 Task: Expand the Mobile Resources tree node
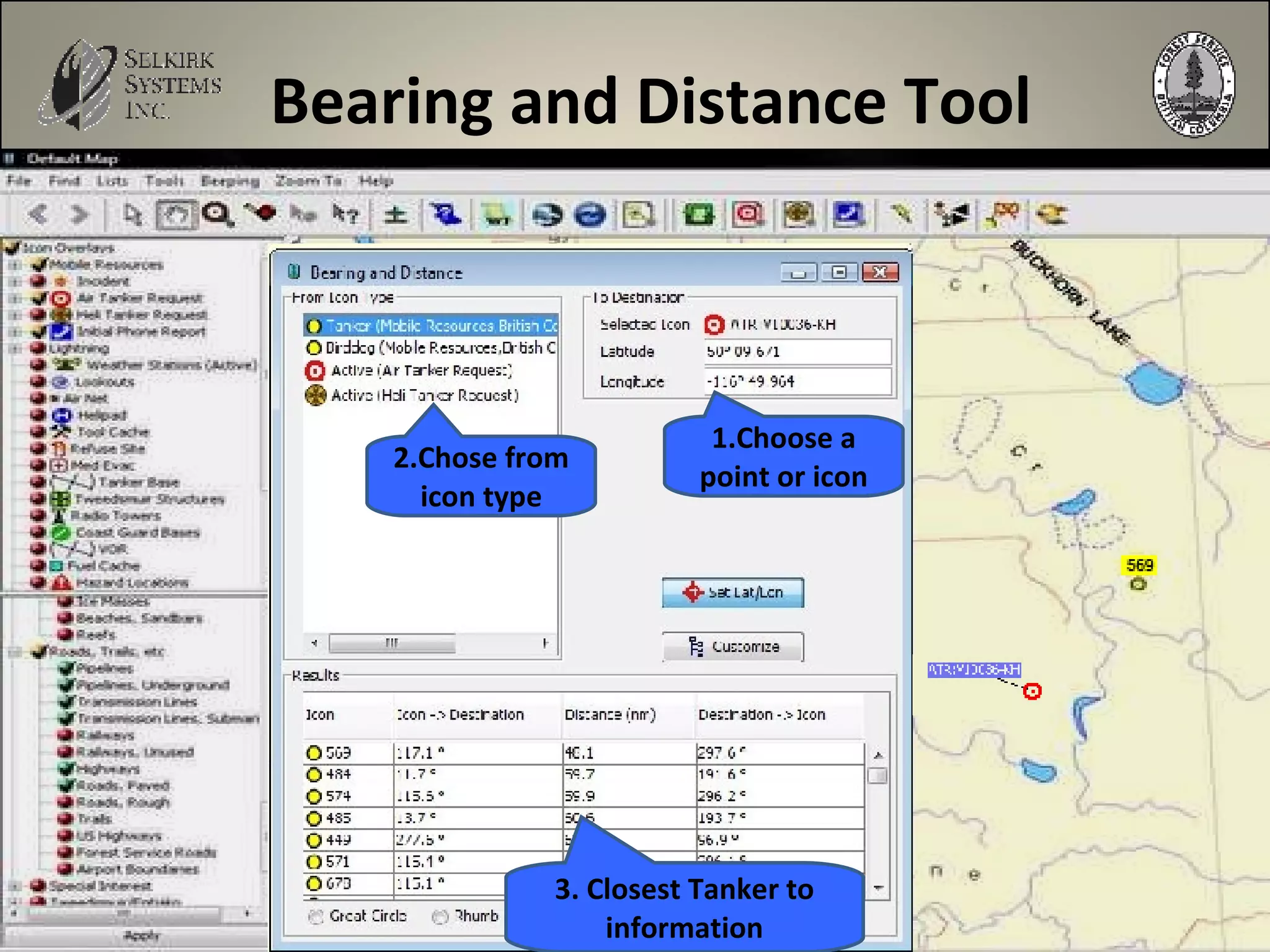pyautogui.click(x=15, y=265)
